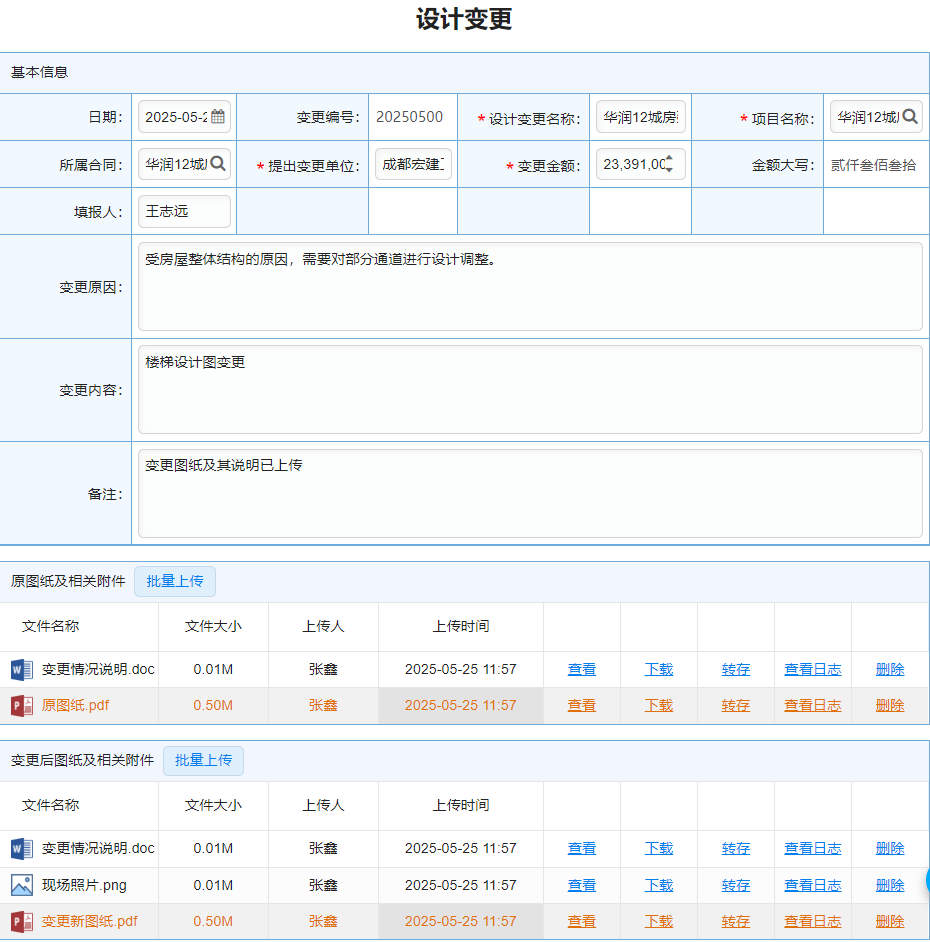This screenshot has width=930, height=942.
Task: Click the search icon in 项目名称 field
Action: click(x=910, y=117)
